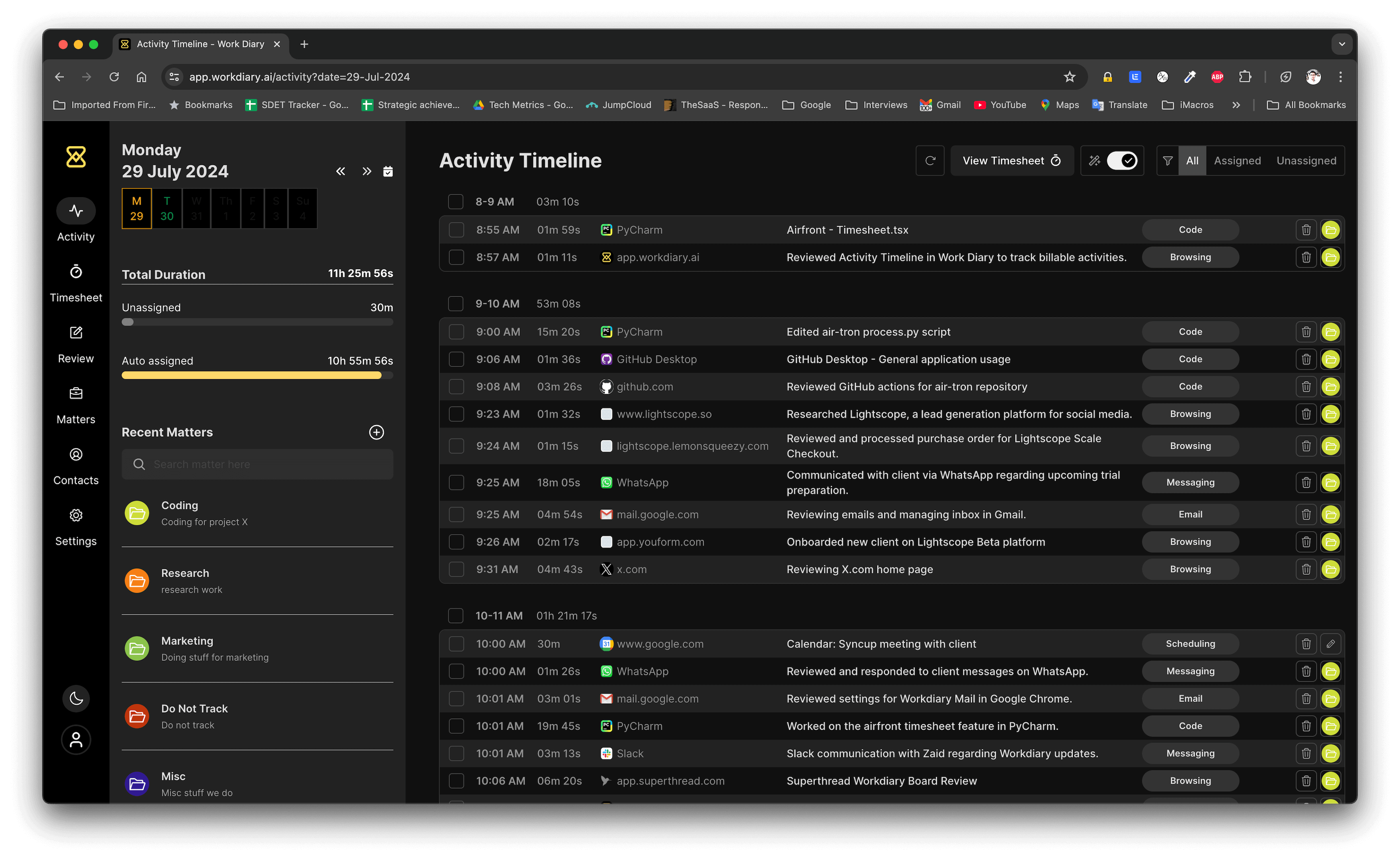Switch to Activity Timeline browser tab
This screenshot has height=860, width=1400.
(x=201, y=44)
